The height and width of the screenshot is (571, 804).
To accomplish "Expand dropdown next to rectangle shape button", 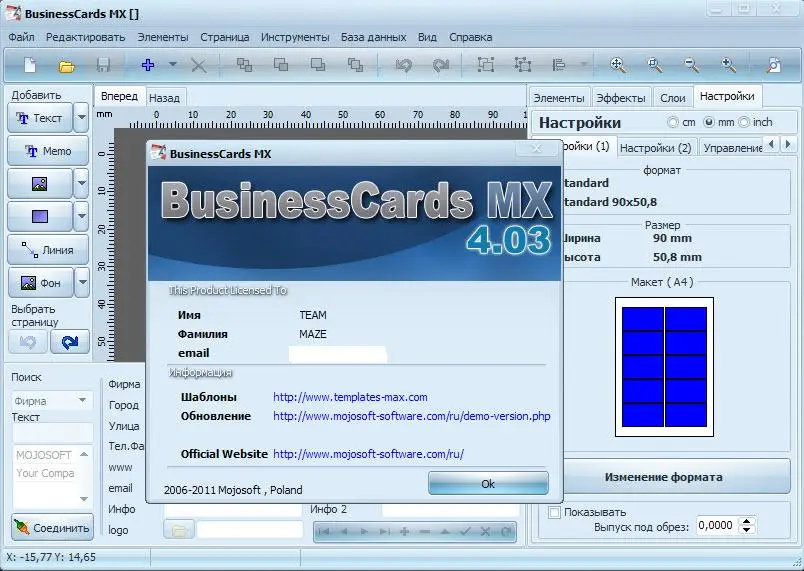I will point(82,216).
